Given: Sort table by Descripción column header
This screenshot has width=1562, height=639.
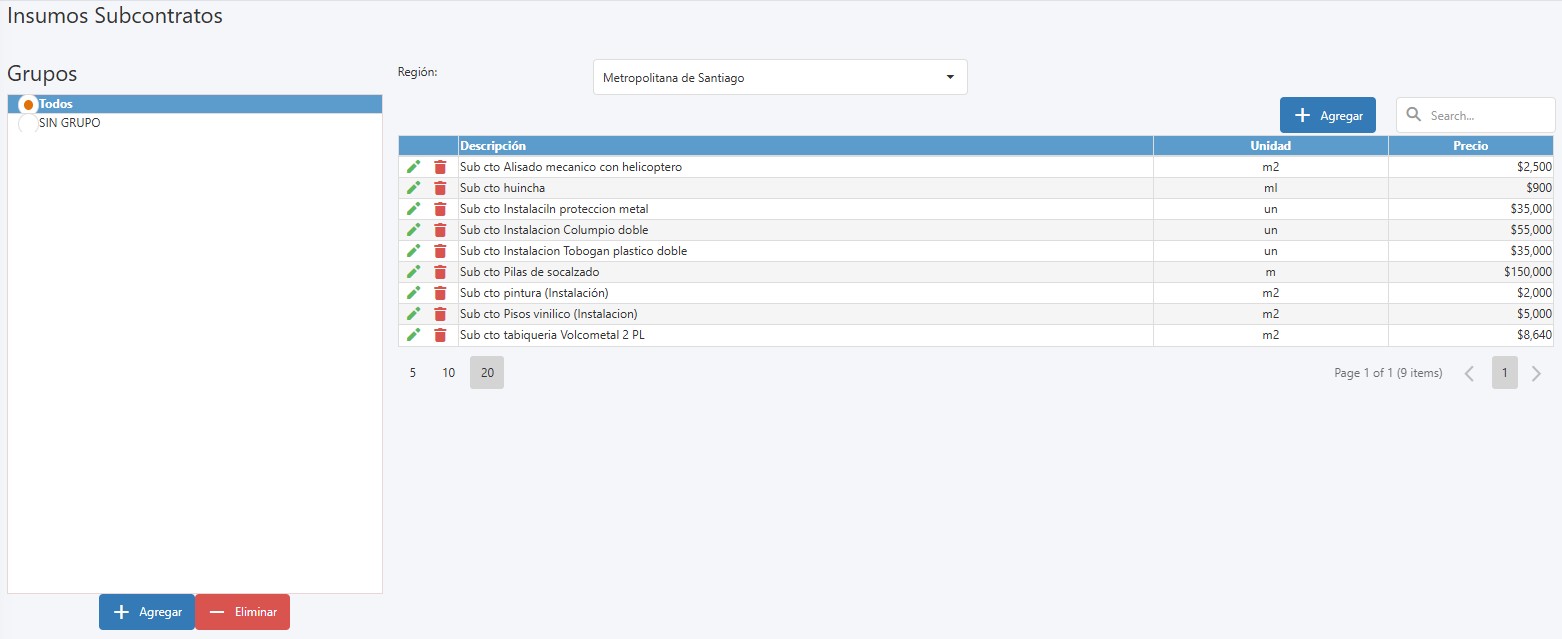Looking at the screenshot, I should (x=805, y=146).
